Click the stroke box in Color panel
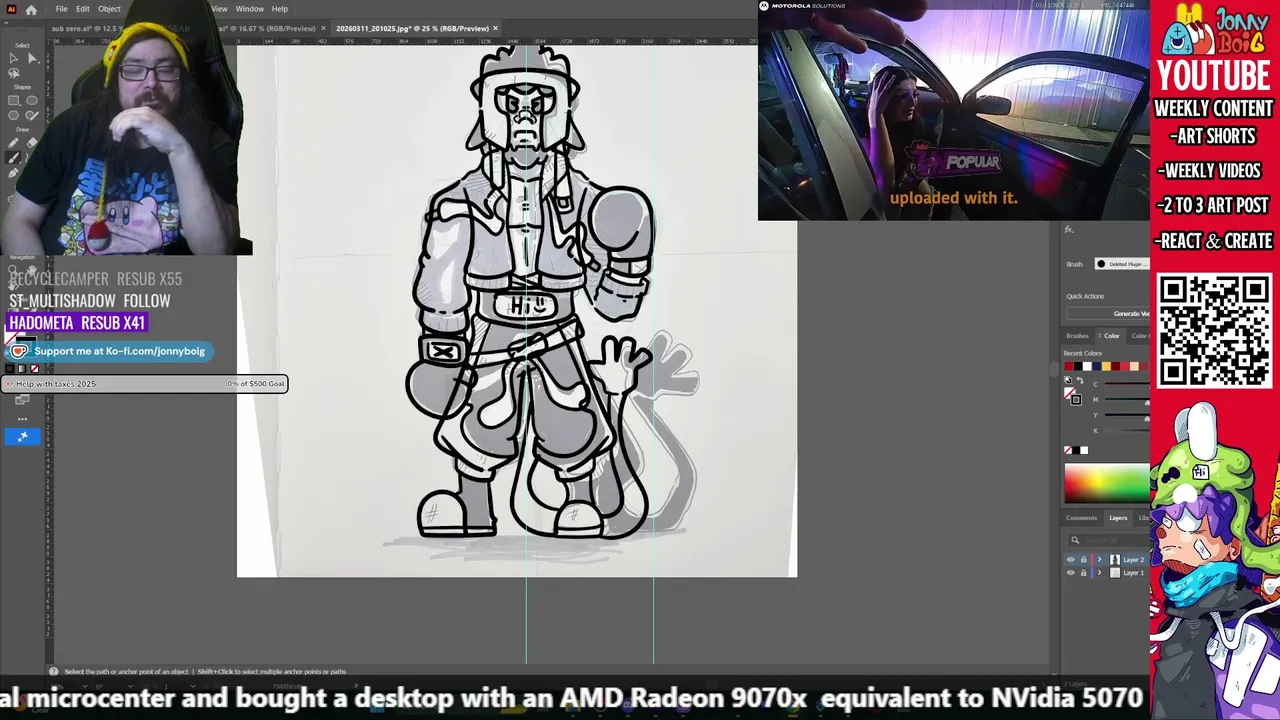This screenshot has height=720, width=1280. 1076,399
